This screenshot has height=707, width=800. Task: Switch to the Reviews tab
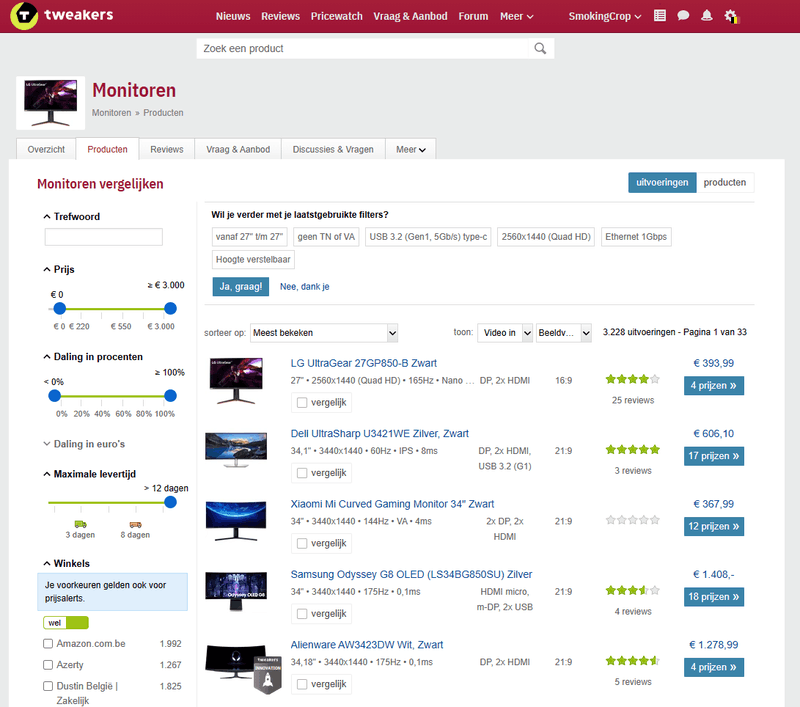pyautogui.click(x=167, y=149)
